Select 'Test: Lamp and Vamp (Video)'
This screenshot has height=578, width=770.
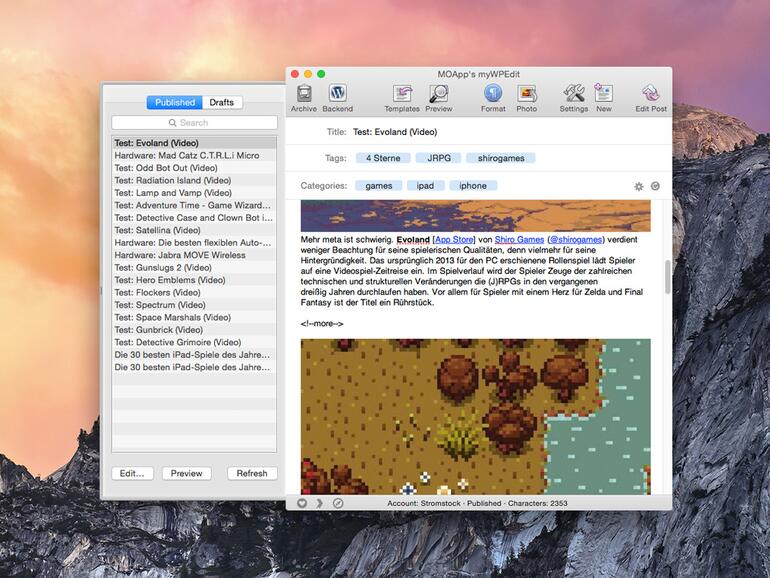point(194,193)
